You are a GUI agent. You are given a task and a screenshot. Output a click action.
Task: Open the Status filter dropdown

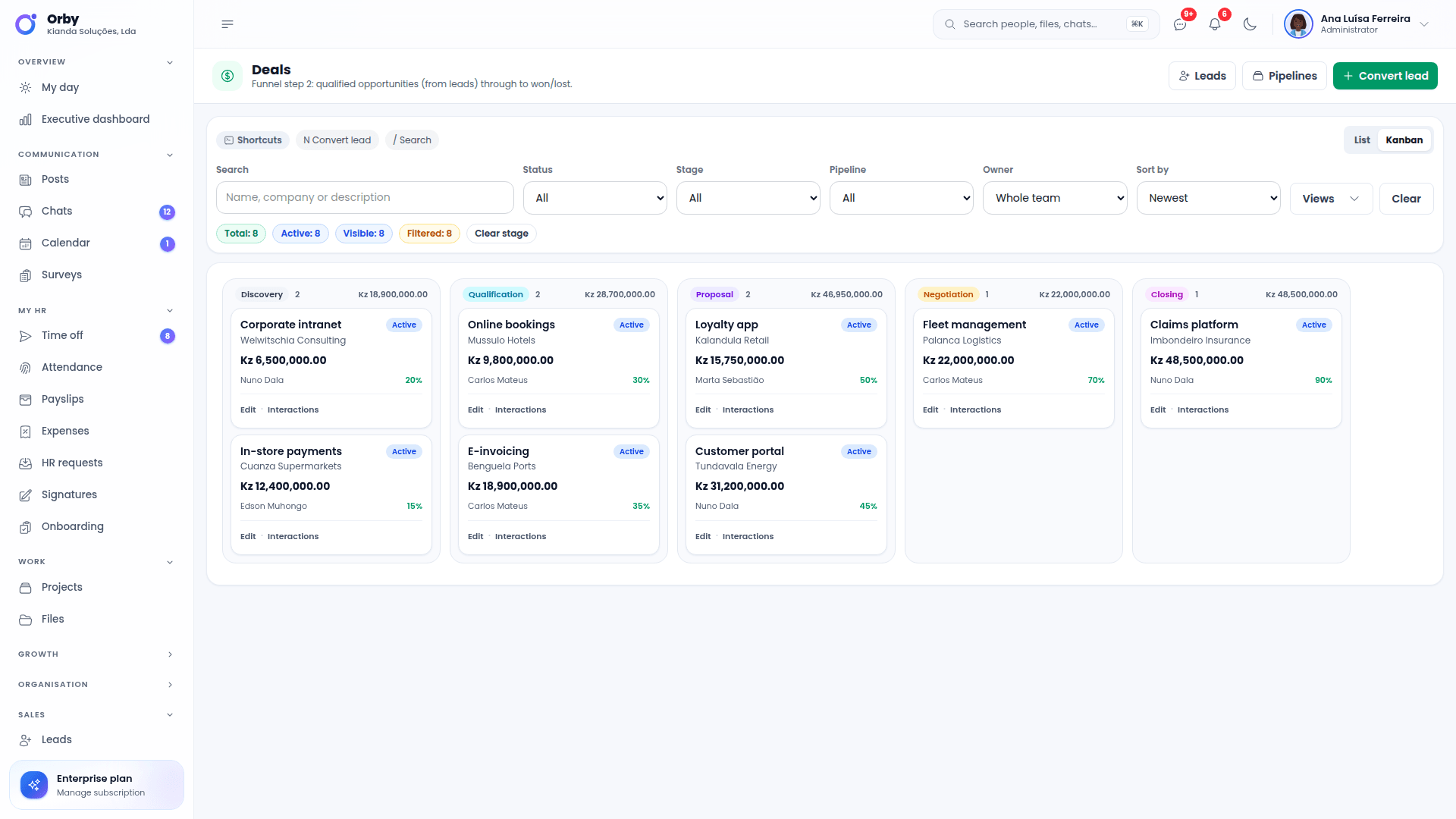(x=595, y=198)
